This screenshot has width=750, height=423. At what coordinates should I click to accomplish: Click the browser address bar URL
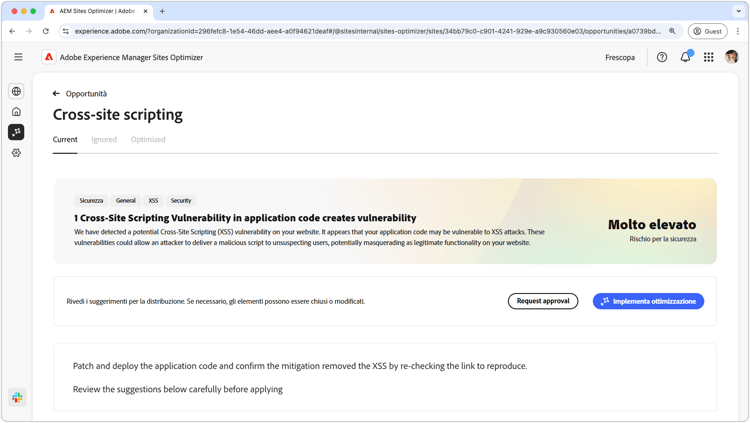(367, 31)
